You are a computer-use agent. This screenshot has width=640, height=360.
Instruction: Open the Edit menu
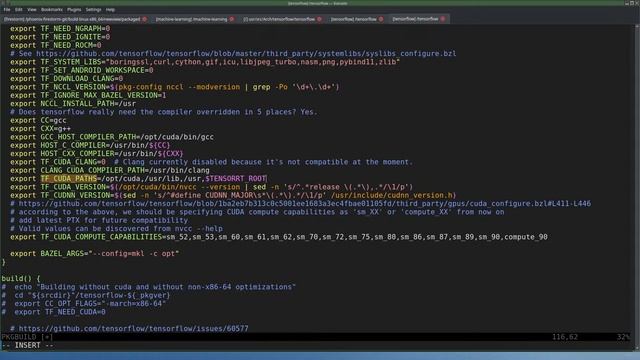coord(19,9)
